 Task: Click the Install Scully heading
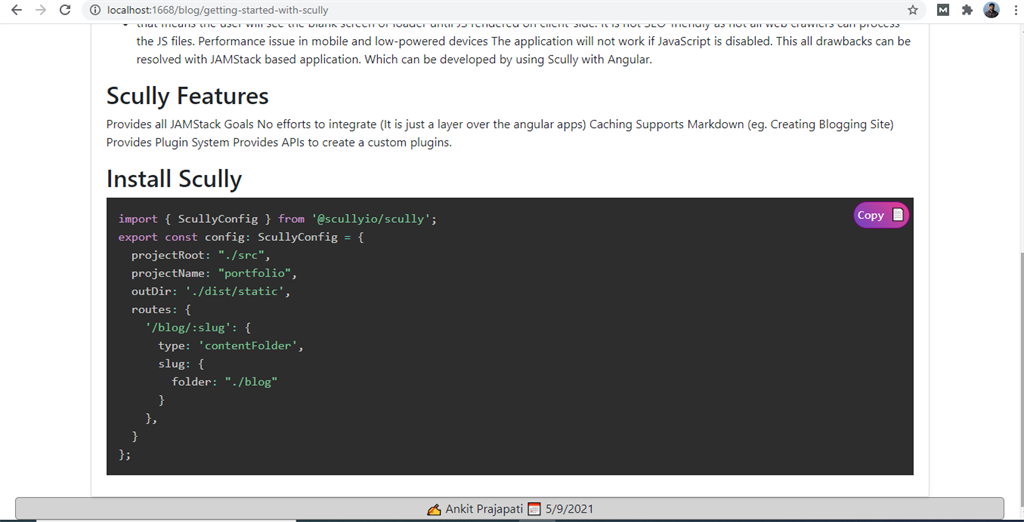[174, 178]
